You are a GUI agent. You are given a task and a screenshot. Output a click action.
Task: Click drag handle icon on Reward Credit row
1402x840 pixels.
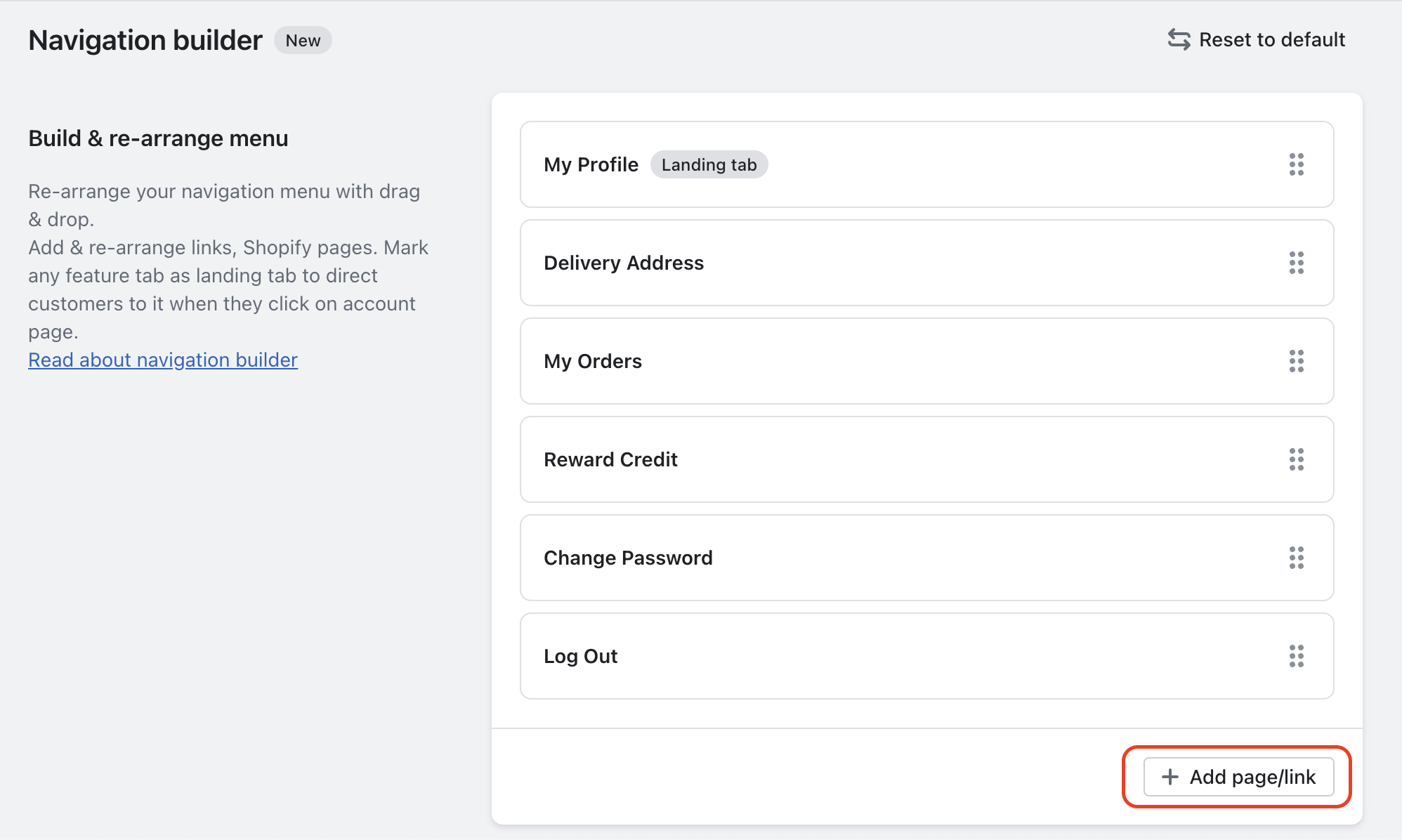pos(1296,459)
